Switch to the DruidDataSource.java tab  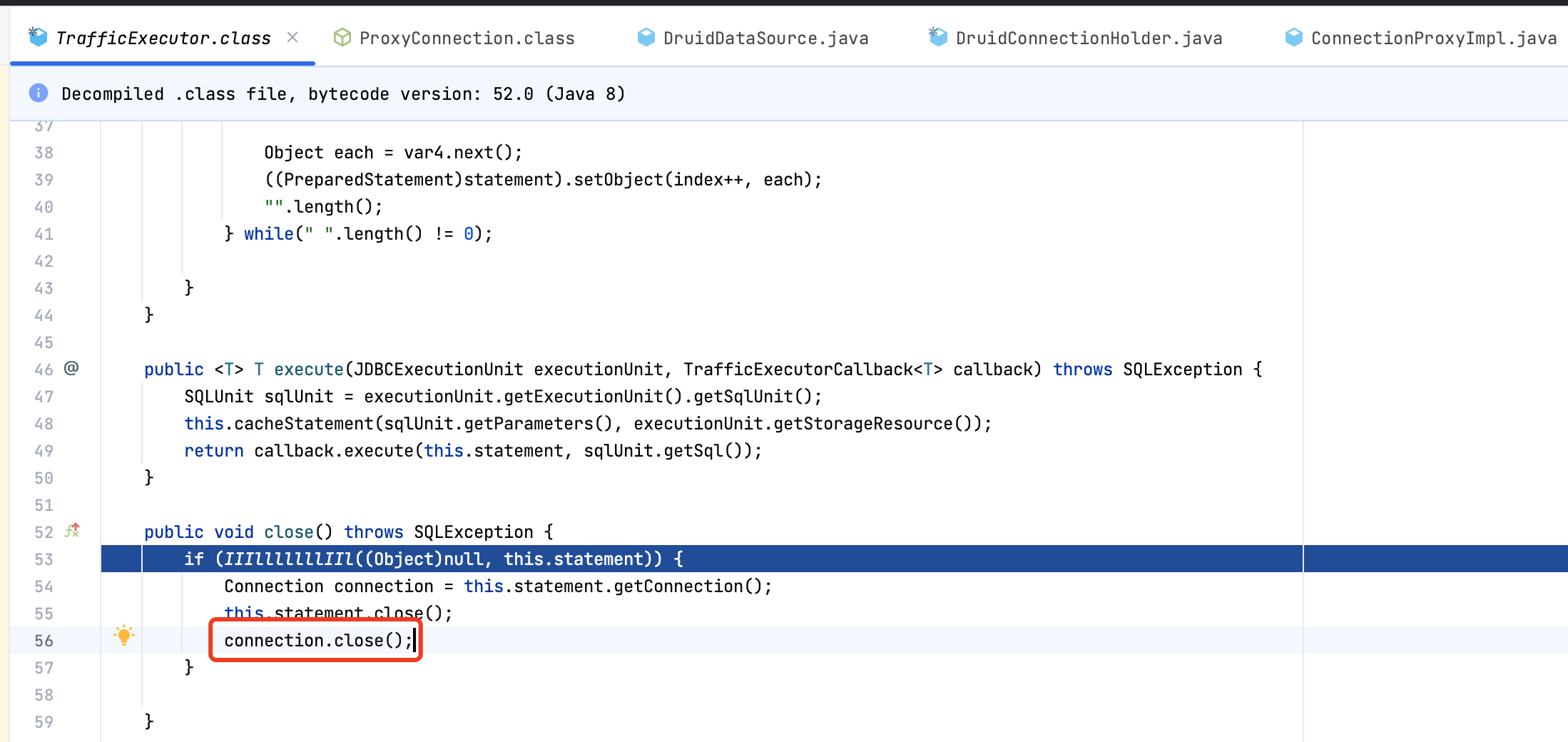click(x=765, y=37)
